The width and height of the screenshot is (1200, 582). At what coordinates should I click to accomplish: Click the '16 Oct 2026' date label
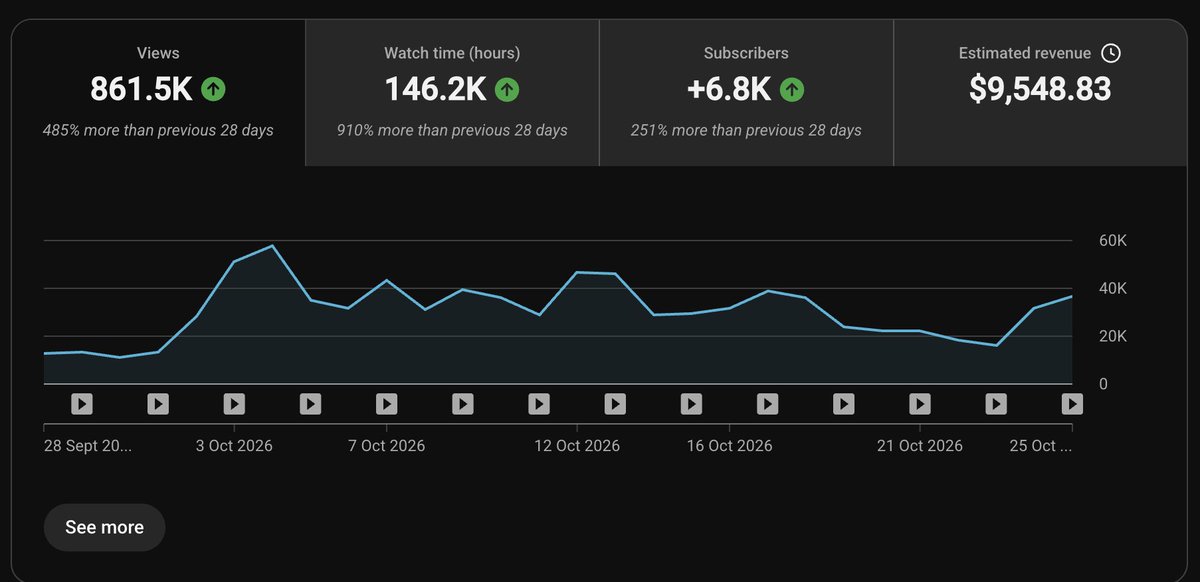(x=729, y=446)
